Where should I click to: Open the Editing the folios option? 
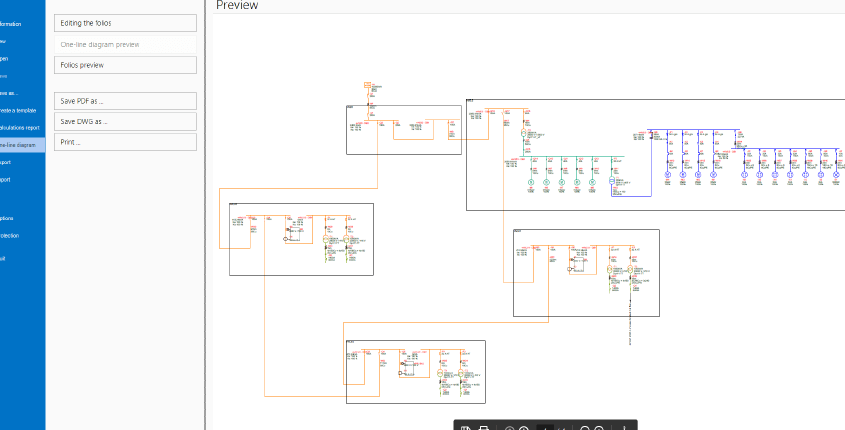coord(125,23)
